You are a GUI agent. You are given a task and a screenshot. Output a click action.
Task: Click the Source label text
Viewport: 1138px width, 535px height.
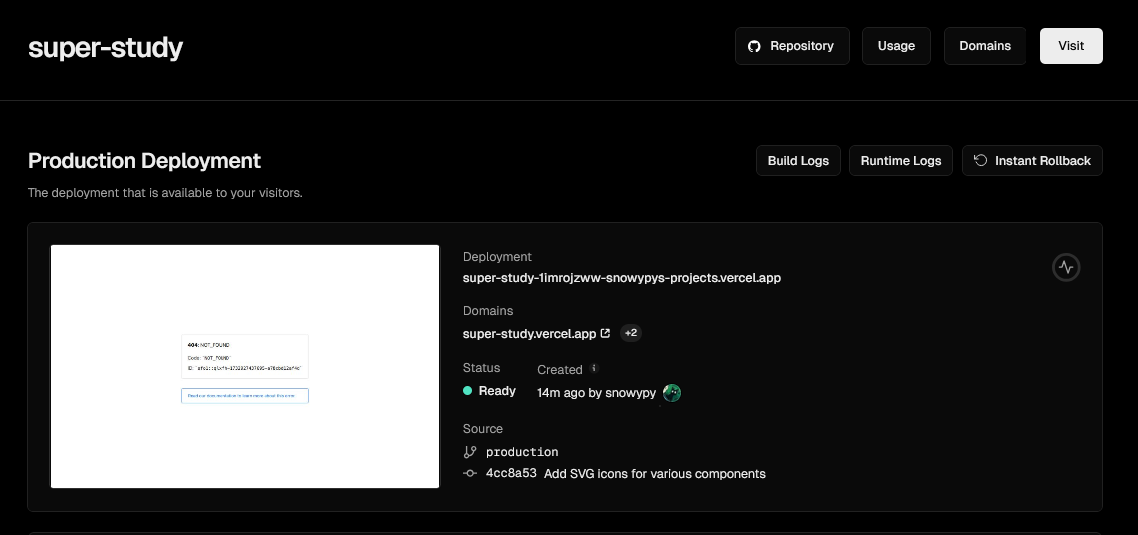(x=483, y=429)
